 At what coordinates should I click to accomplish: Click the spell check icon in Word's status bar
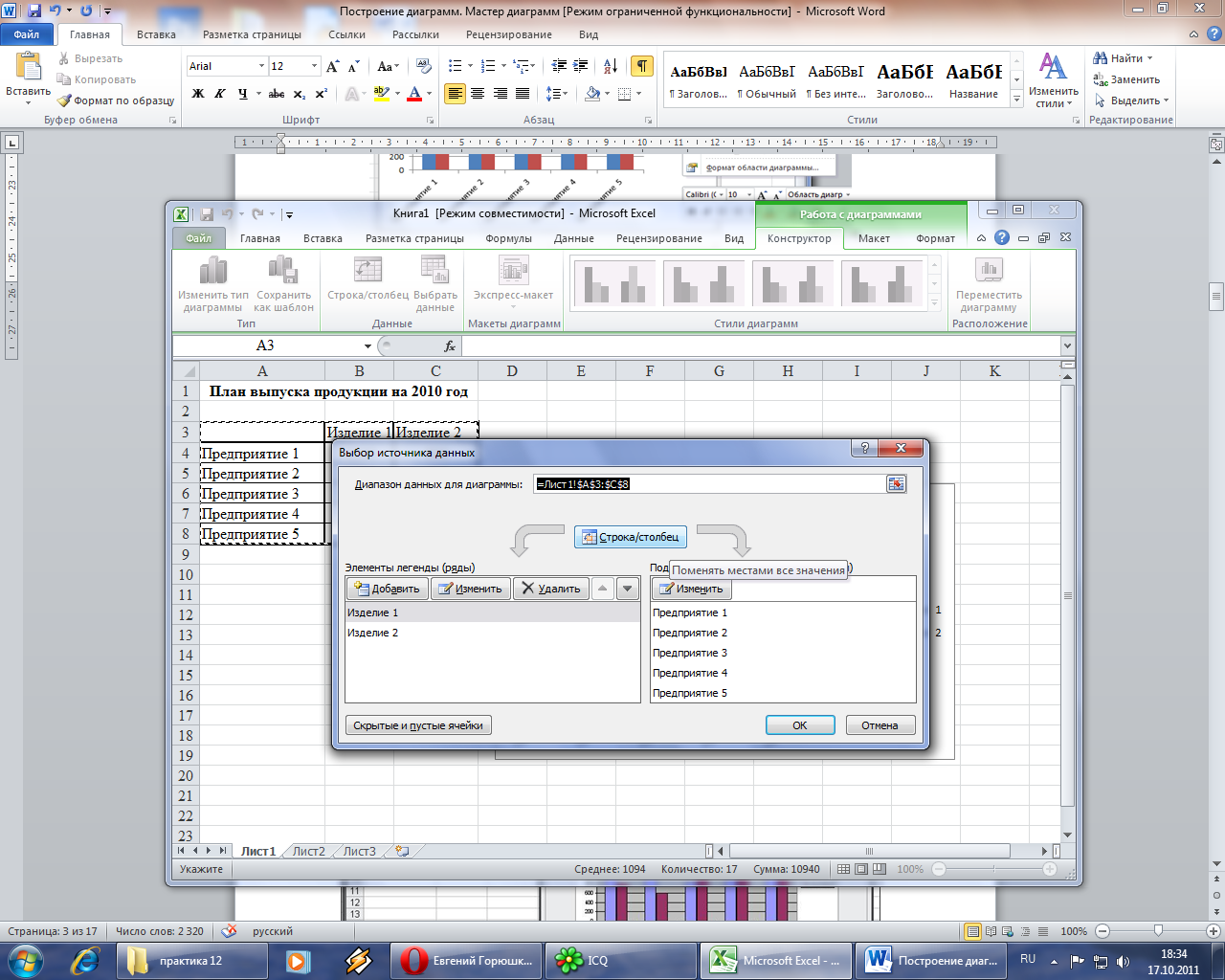[230, 931]
